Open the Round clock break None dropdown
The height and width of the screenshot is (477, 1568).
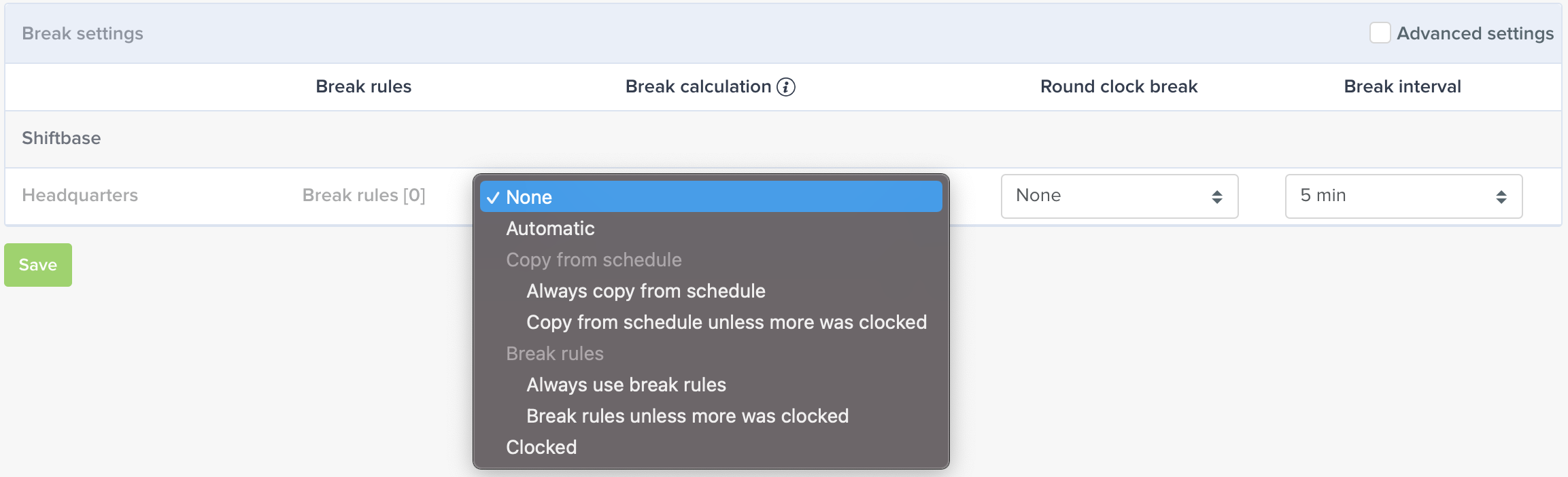click(x=1119, y=196)
